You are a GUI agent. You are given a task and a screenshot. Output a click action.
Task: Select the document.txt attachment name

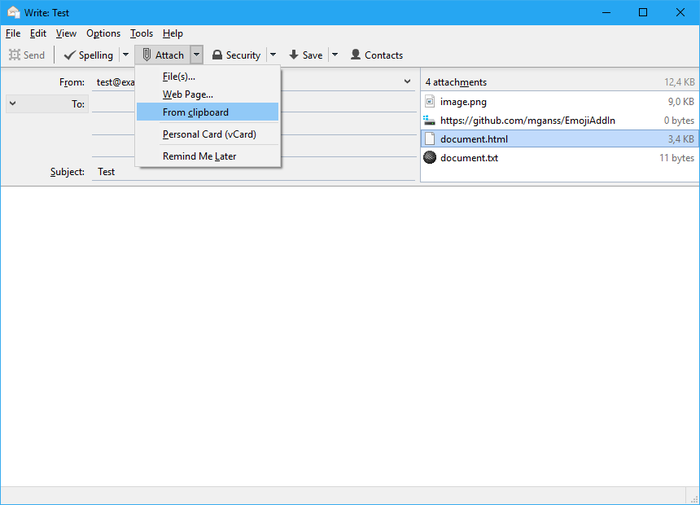469,158
